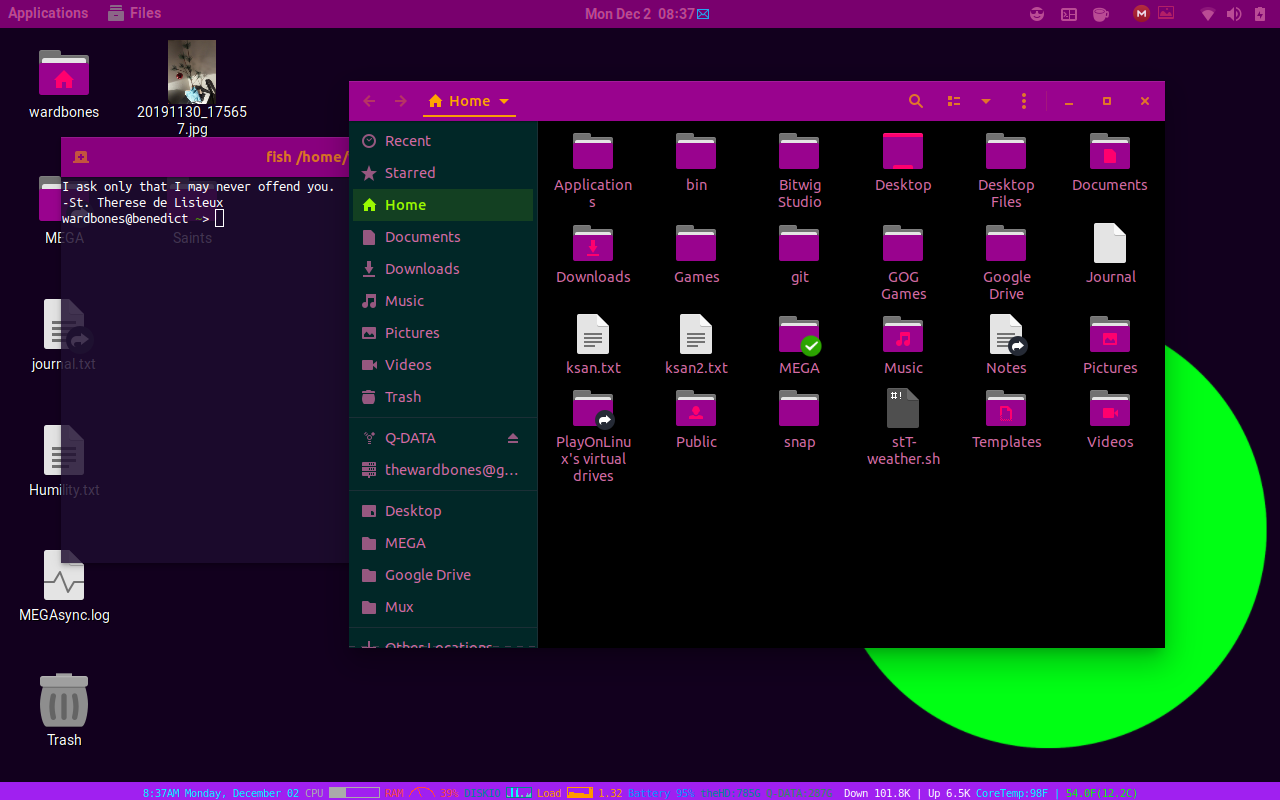Expand the Home path bar dropdown
The height and width of the screenshot is (800, 1280).
(x=504, y=101)
